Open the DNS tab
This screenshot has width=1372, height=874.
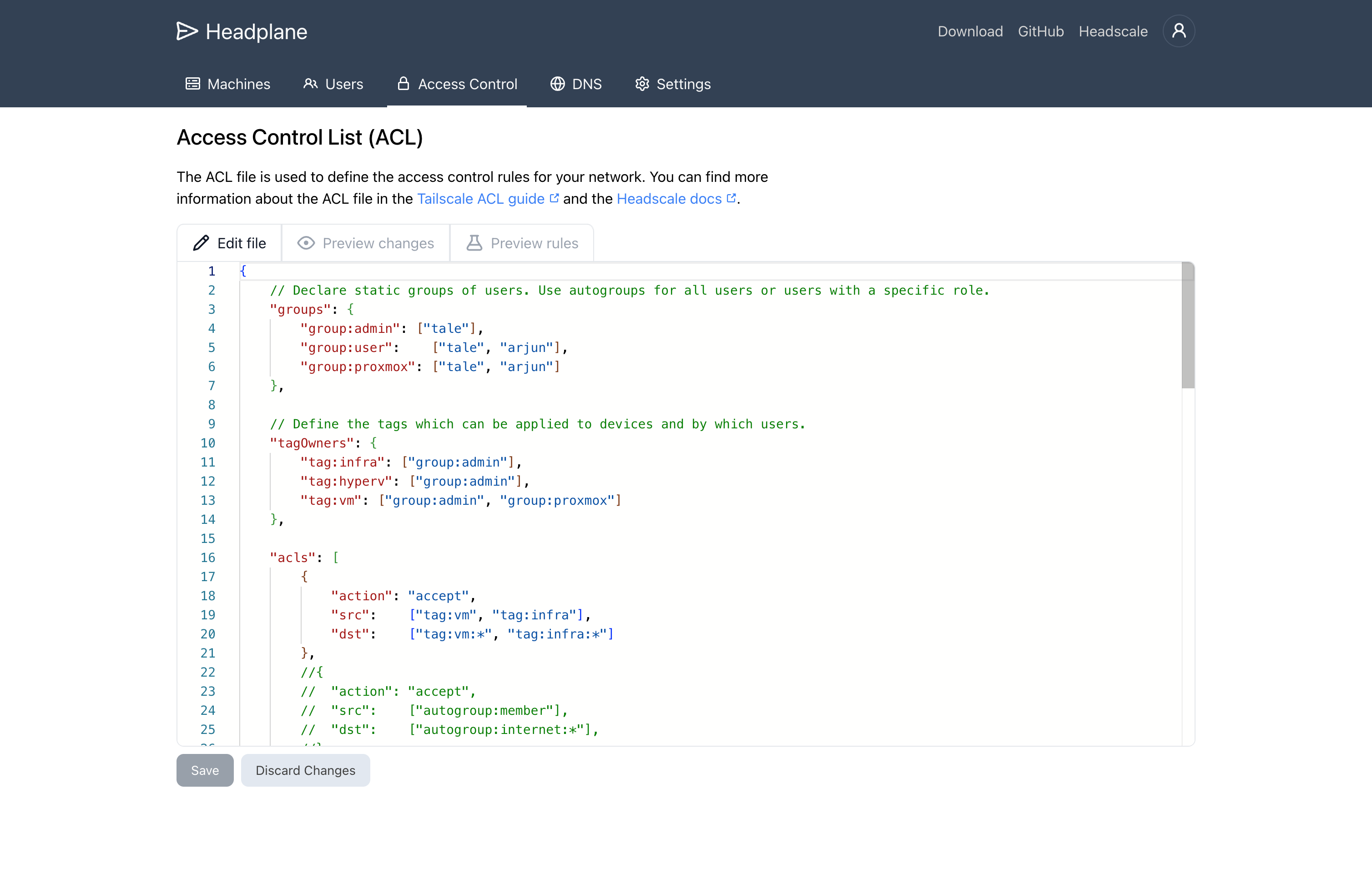[576, 84]
